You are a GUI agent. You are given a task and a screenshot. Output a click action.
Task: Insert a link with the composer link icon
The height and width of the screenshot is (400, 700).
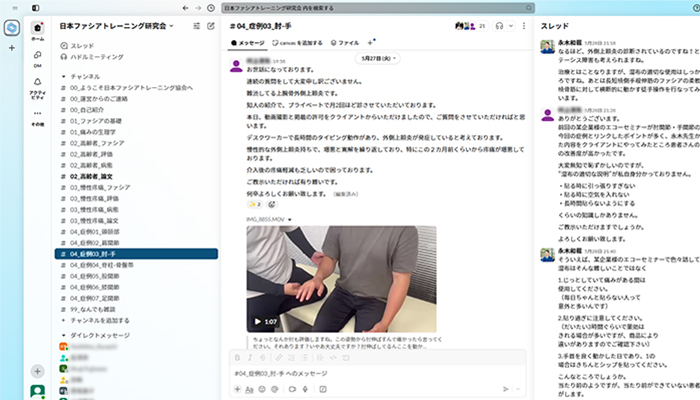pyautogui.click(x=279, y=358)
